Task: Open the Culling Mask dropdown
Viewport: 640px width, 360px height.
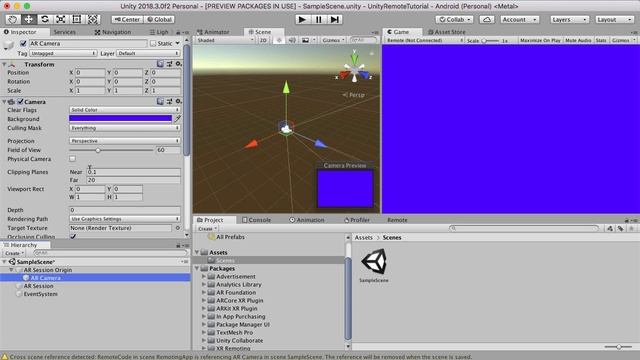Action: tap(125, 128)
